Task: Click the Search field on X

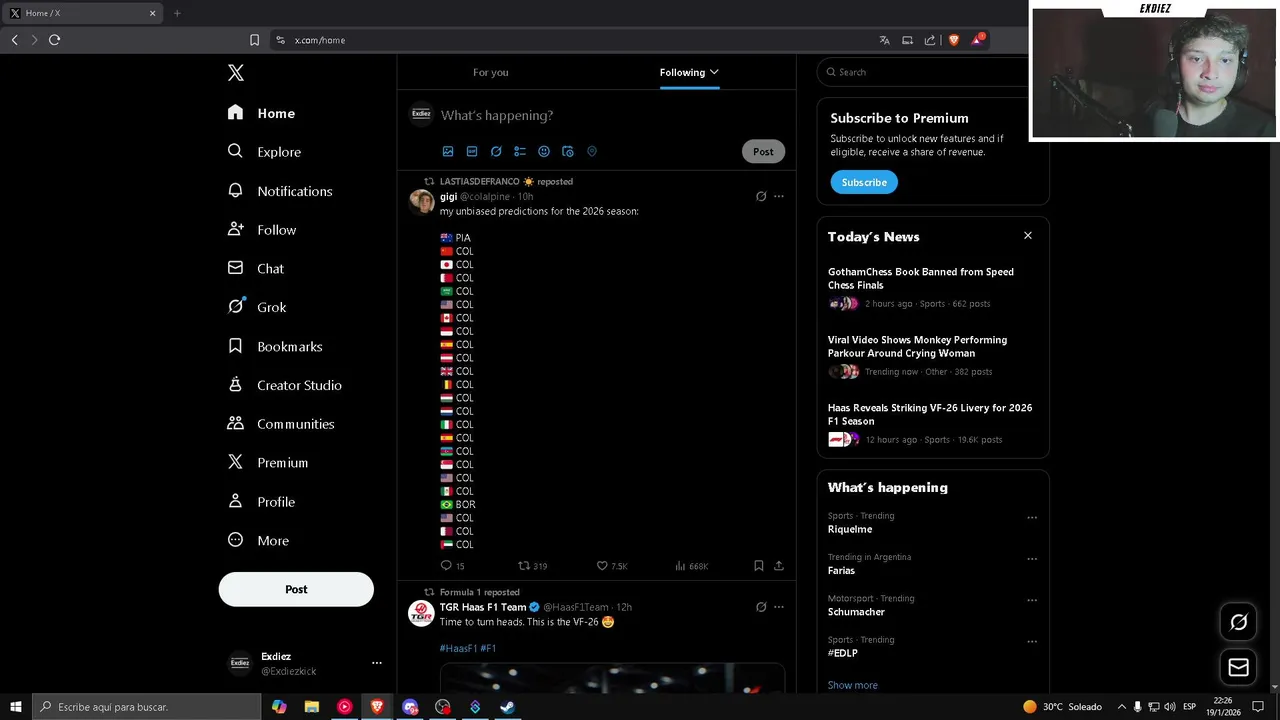Action: click(x=928, y=72)
